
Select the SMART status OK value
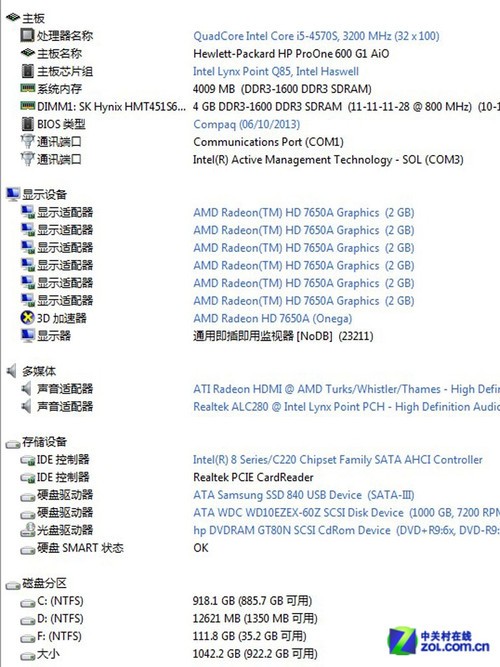pos(201,547)
